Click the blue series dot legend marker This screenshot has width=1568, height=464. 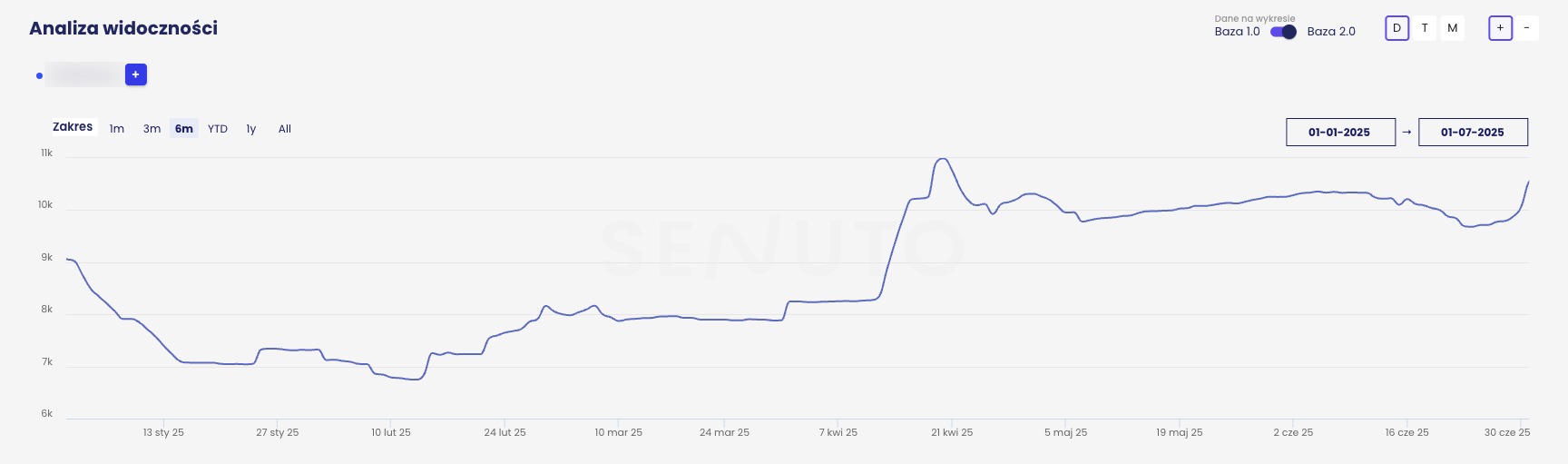(39, 75)
